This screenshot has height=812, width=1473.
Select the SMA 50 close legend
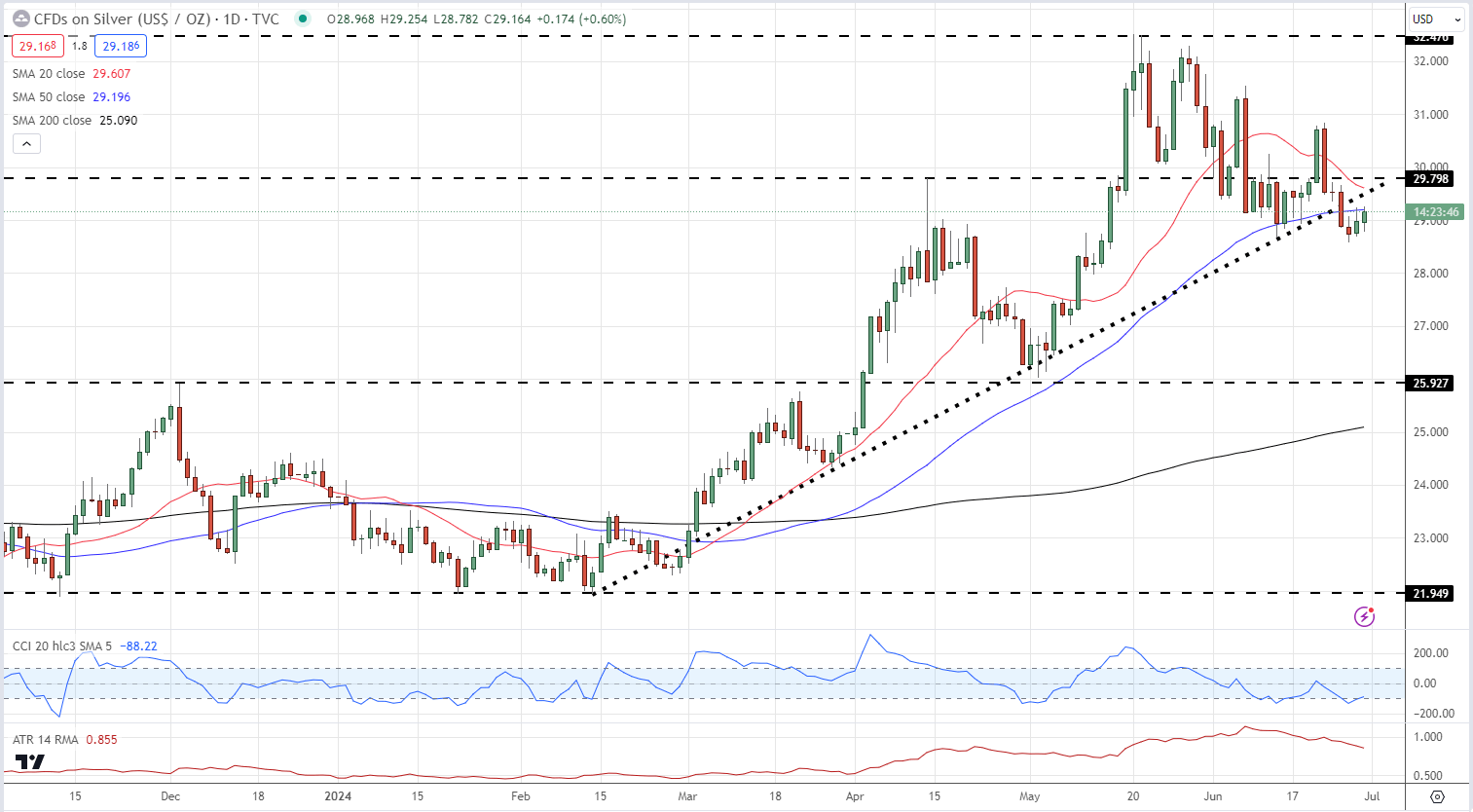pos(49,96)
